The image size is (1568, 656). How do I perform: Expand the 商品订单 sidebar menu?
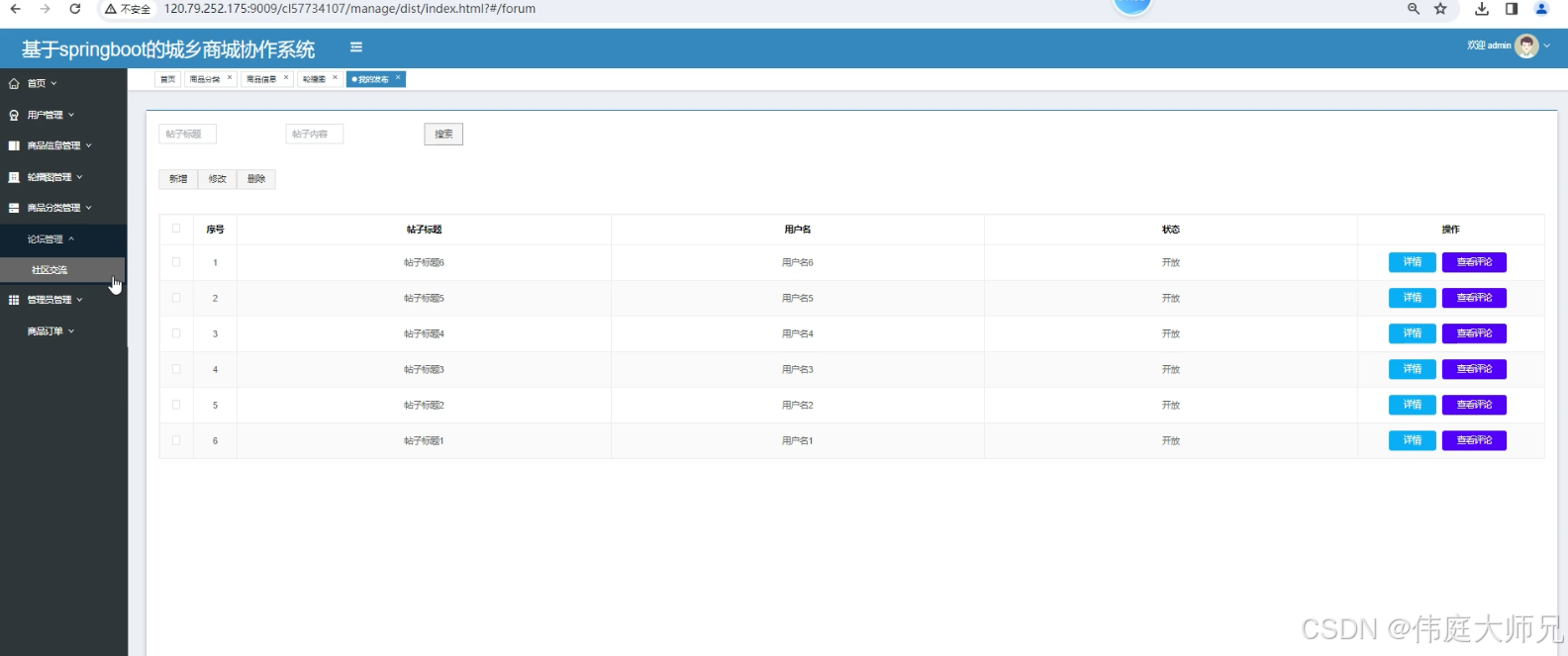pos(63,331)
